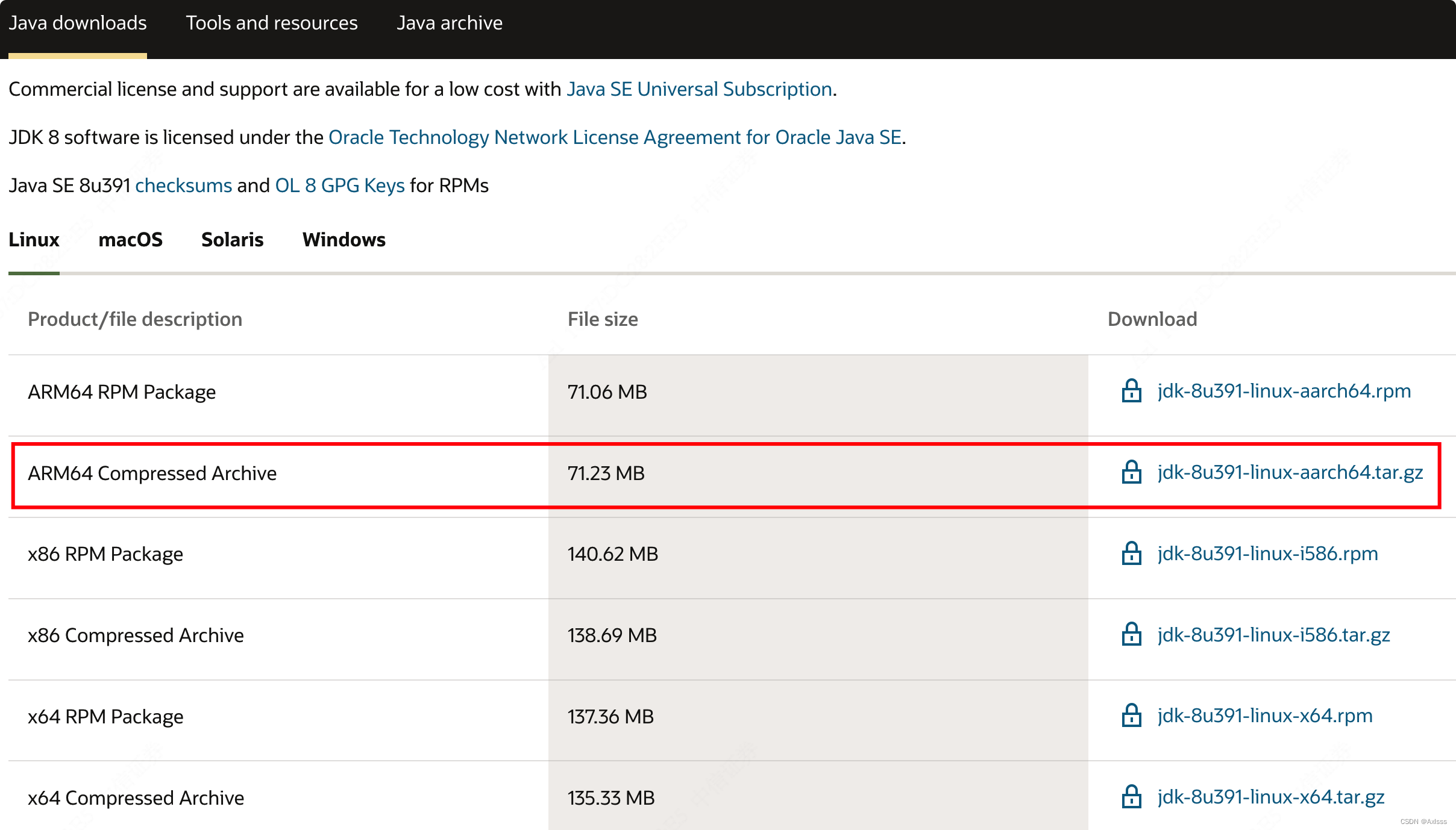Click the 'ARM64 Compressed Archive' description

152,473
